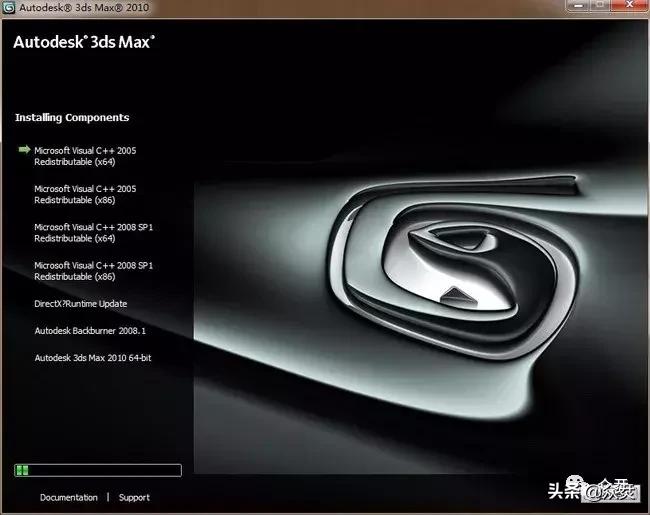This screenshot has width=650, height=515.
Task: Close the 3ds Max installer window
Action: 629,5
